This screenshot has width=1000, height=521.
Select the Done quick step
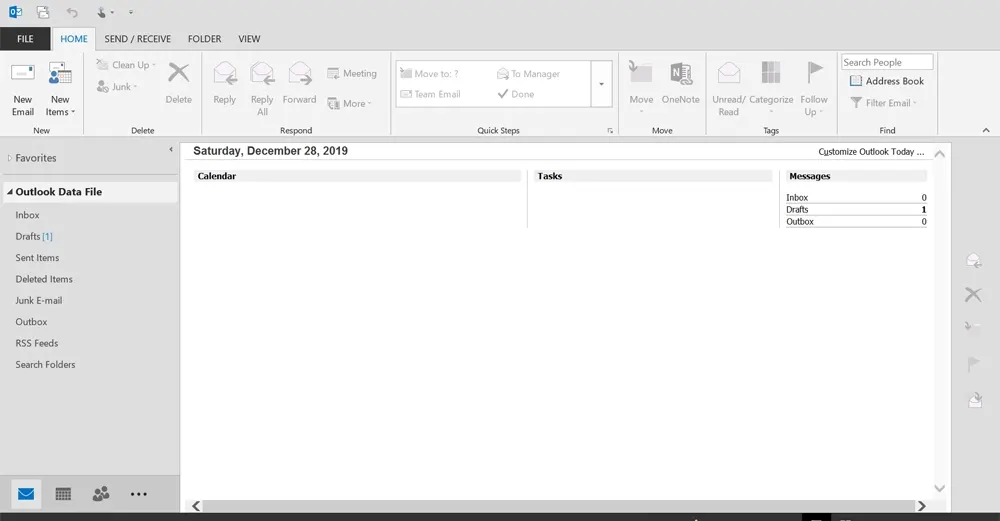[x=516, y=94]
